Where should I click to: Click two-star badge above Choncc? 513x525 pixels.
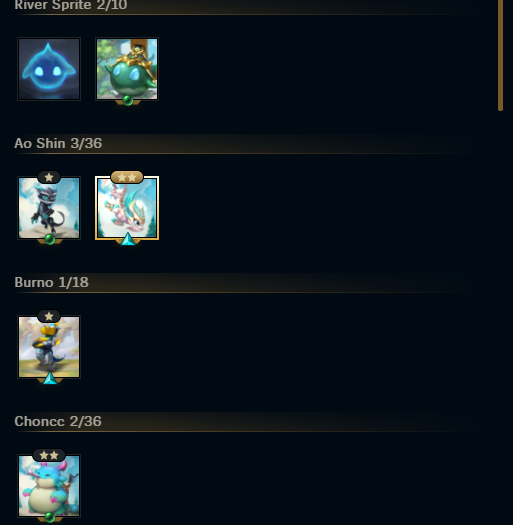[49, 455]
